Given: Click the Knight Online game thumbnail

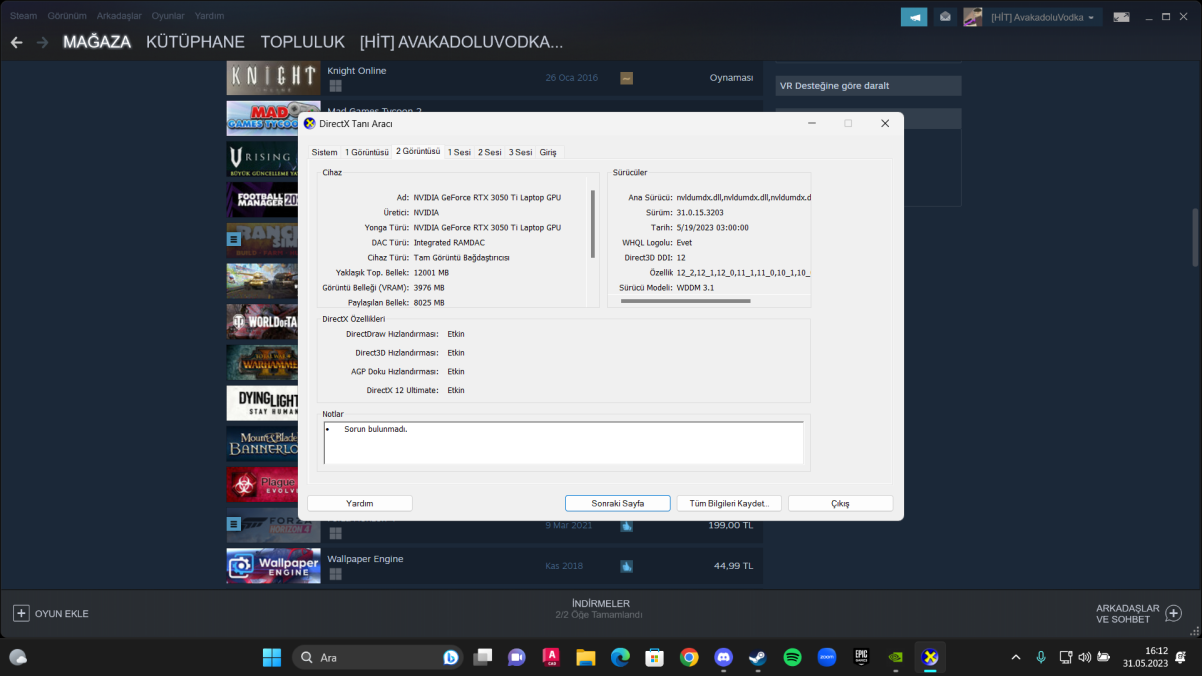Looking at the screenshot, I should coord(273,78).
